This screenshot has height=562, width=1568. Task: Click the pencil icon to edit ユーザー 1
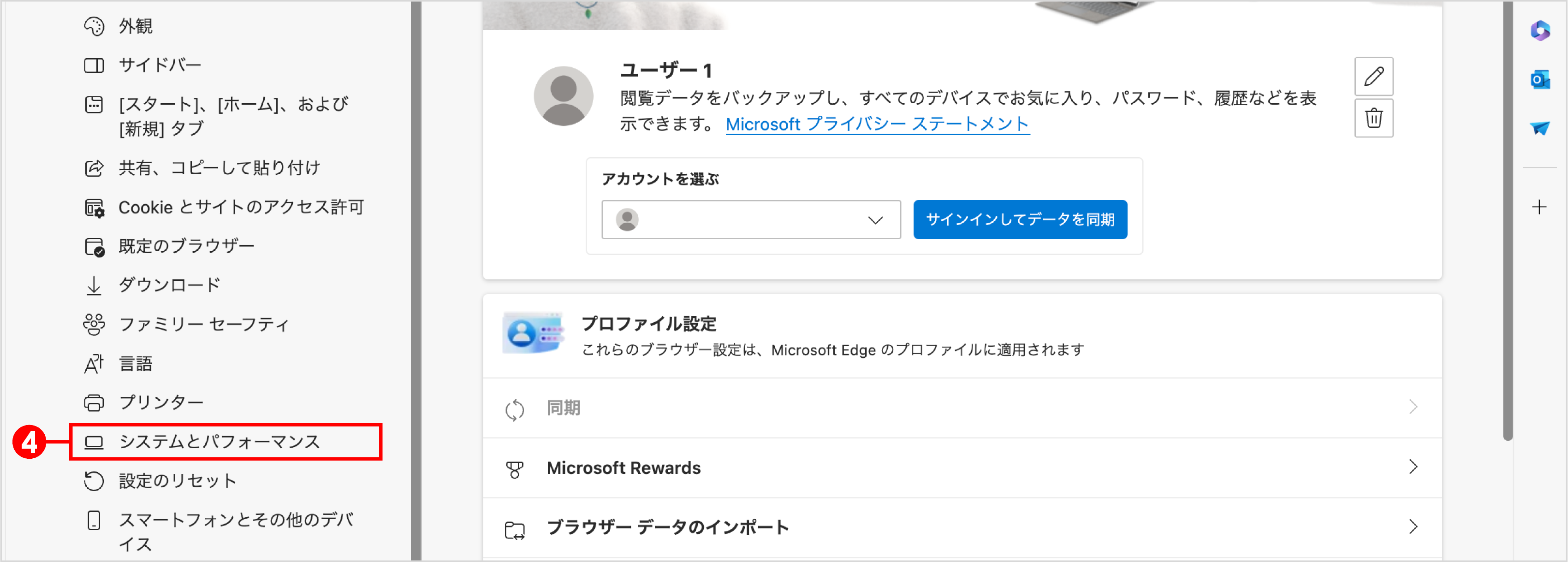coord(1374,76)
